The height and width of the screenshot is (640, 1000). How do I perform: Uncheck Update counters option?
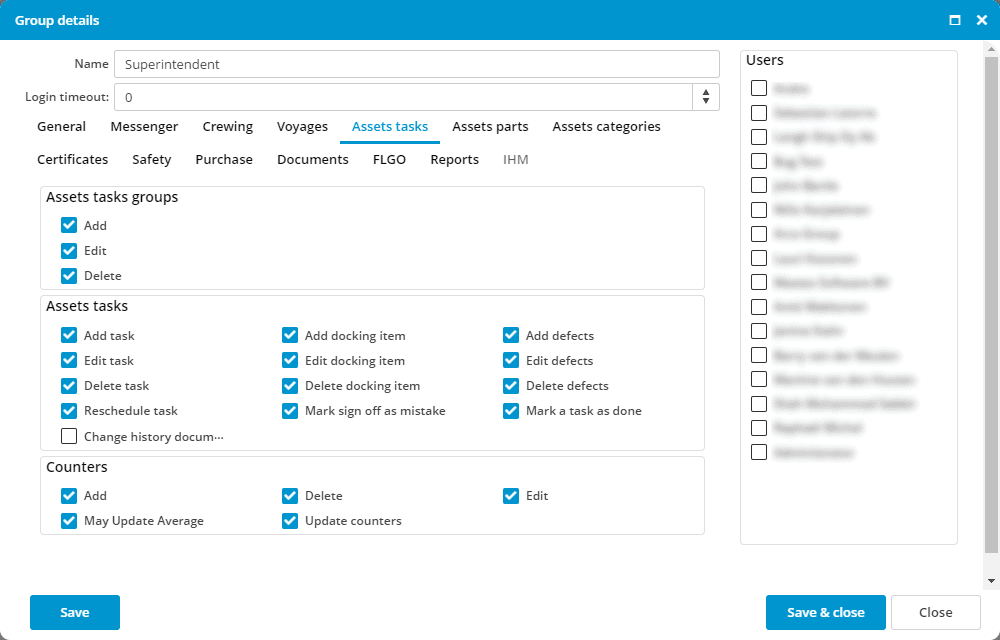coord(290,521)
